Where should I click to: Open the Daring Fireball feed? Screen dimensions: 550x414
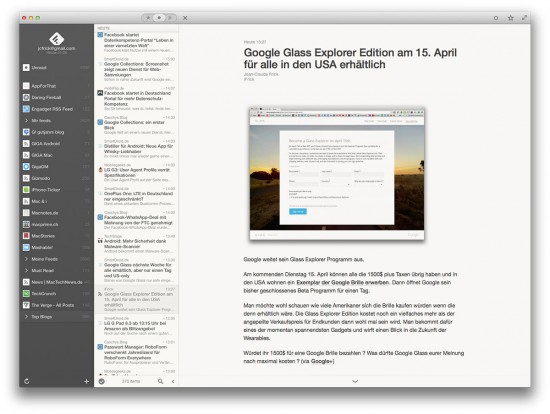[x=56, y=98]
